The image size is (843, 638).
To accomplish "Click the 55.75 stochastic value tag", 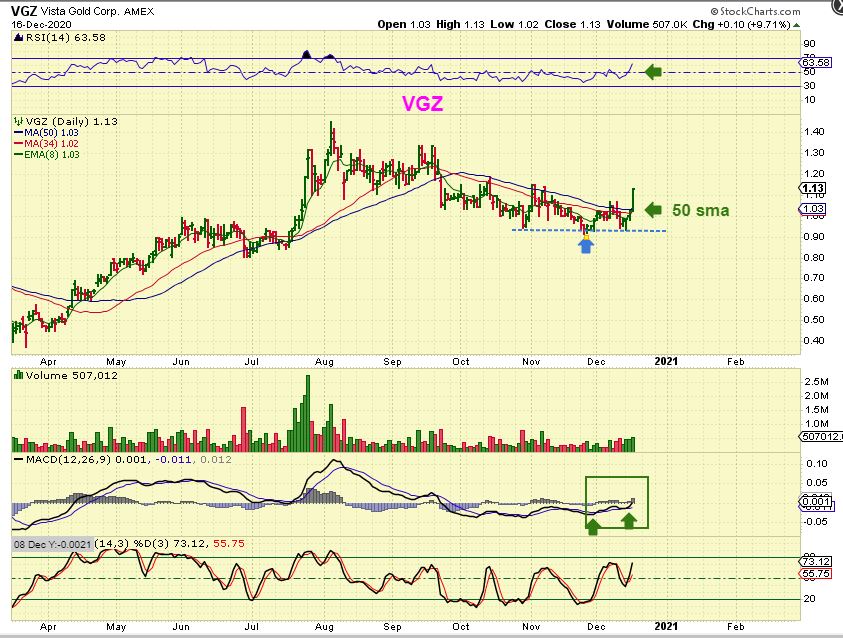I will click(x=816, y=574).
